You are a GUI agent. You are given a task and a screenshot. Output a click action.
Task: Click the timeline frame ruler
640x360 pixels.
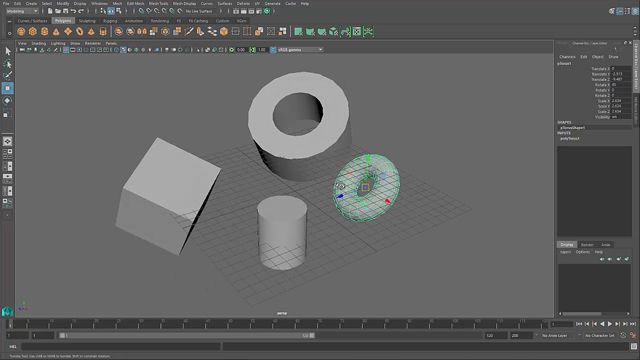(278, 324)
